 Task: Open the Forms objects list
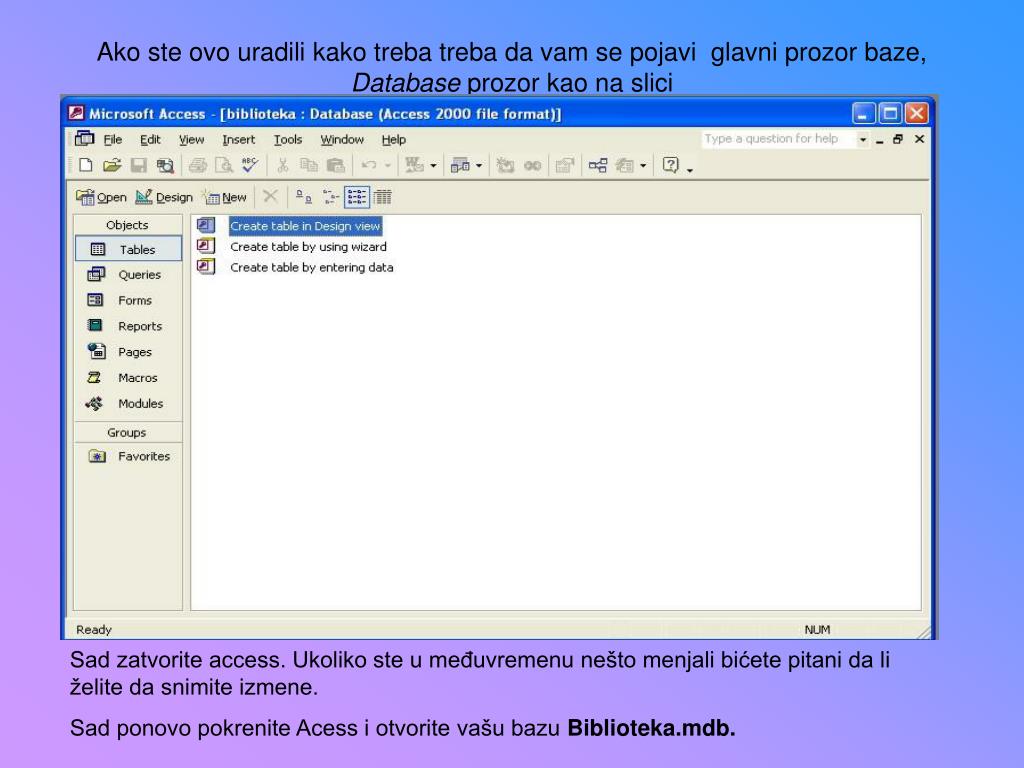[x=134, y=300]
